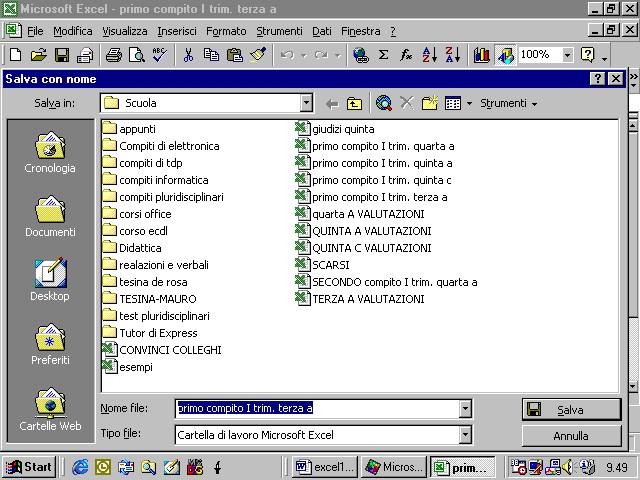The width and height of the screenshot is (640, 480).
Task: Go up one folder level icon
Action: point(354,104)
